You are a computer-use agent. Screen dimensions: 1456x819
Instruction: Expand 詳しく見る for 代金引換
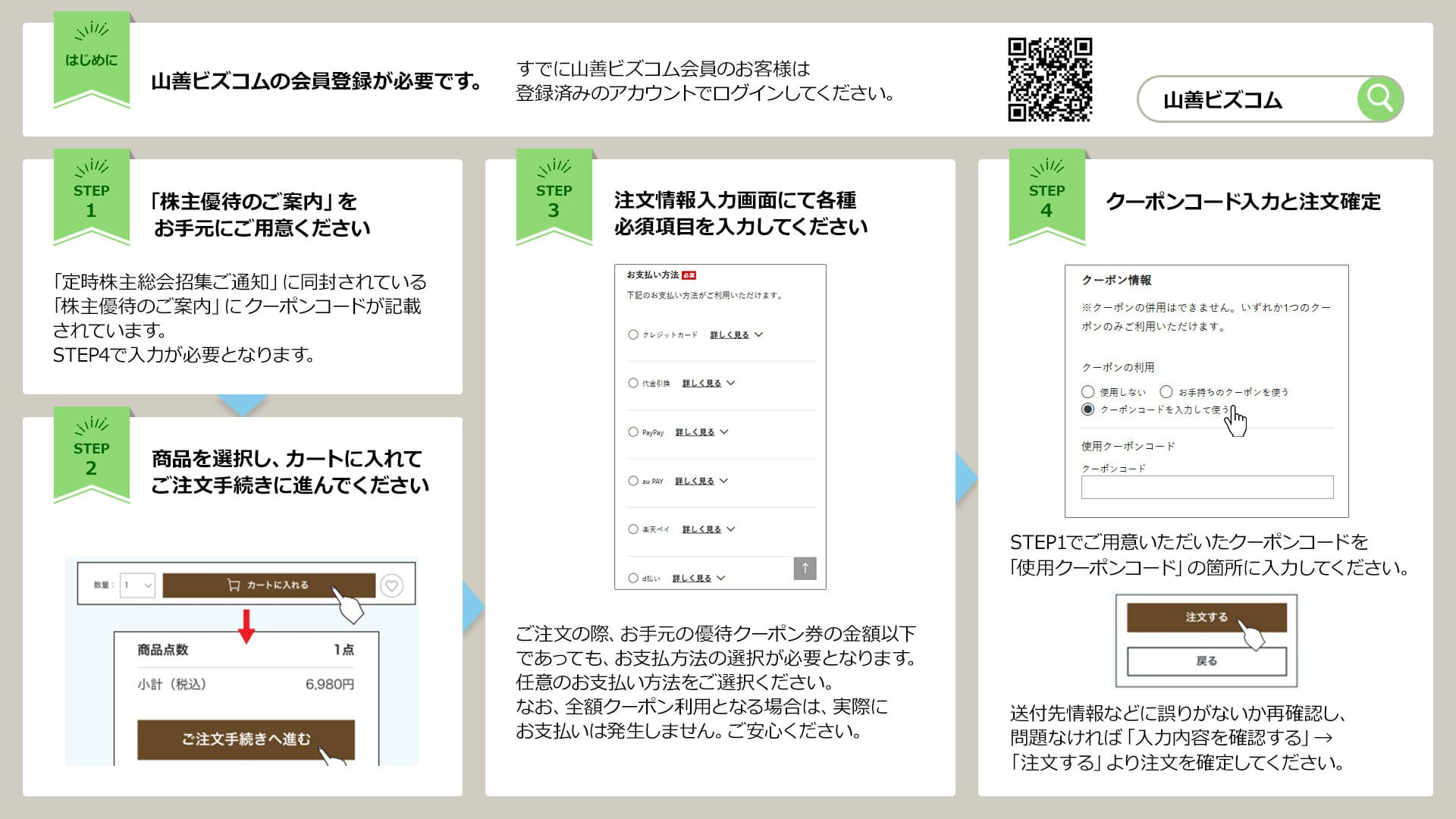coord(701,384)
